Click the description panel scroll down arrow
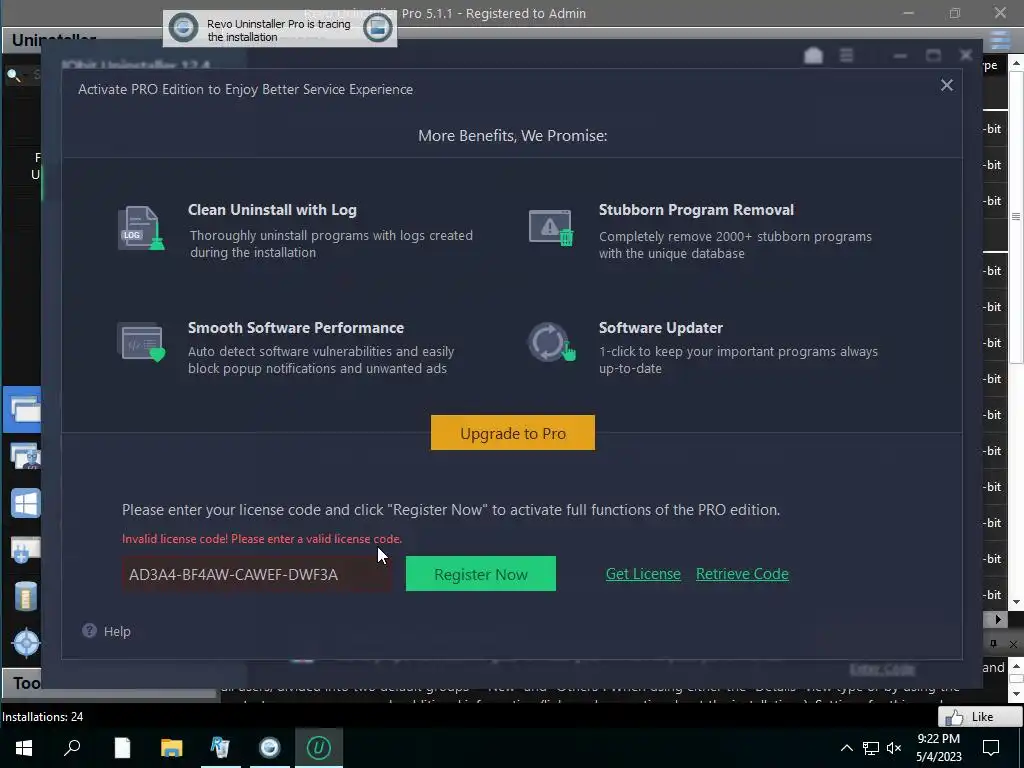This screenshot has width=1024, height=768. (x=1016, y=693)
